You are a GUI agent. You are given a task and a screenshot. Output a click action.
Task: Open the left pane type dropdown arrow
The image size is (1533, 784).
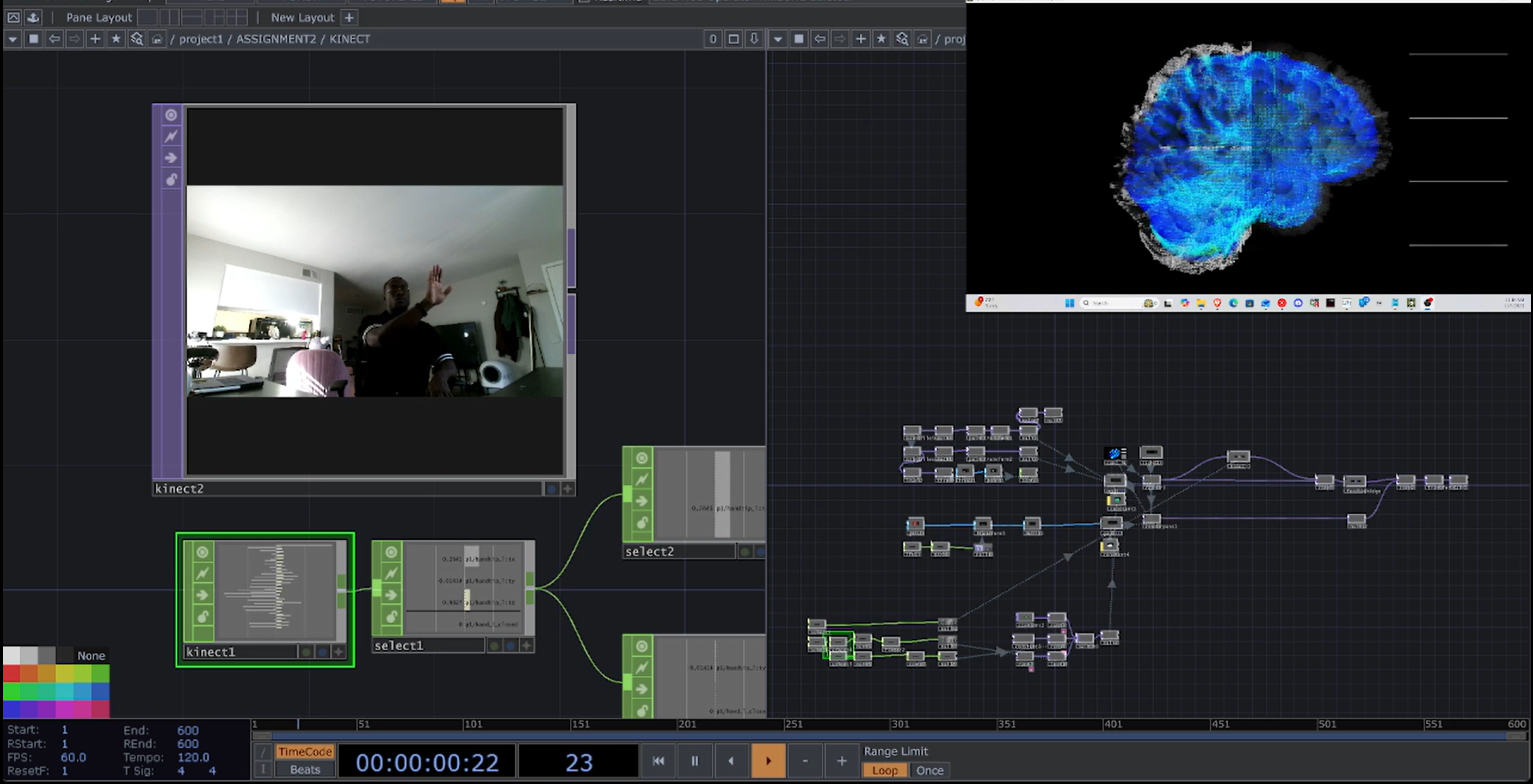pyautogui.click(x=13, y=39)
